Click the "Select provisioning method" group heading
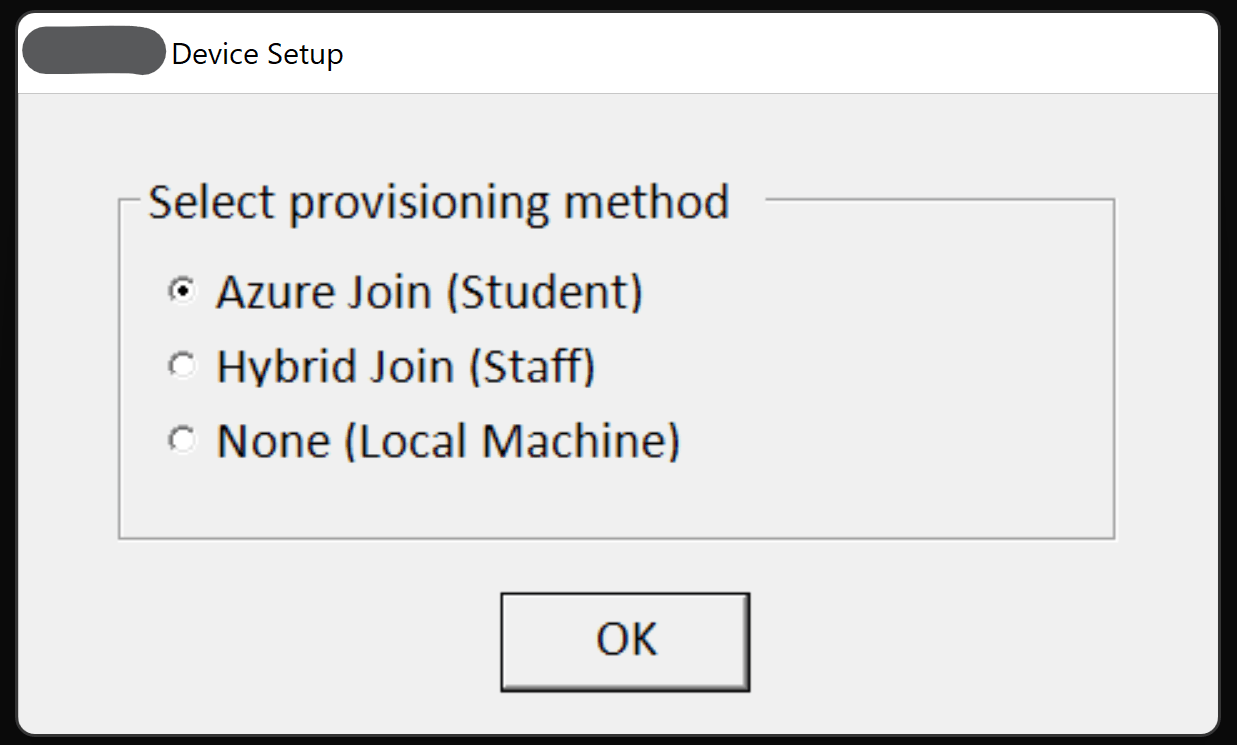The height and width of the screenshot is (745, 1237). (438, 202)
